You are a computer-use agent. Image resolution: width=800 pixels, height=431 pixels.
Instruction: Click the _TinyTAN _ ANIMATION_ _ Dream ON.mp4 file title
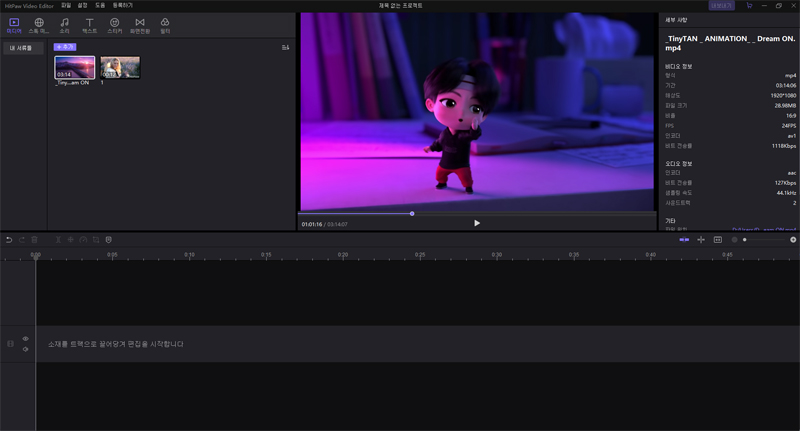click(x=730, y=43)
